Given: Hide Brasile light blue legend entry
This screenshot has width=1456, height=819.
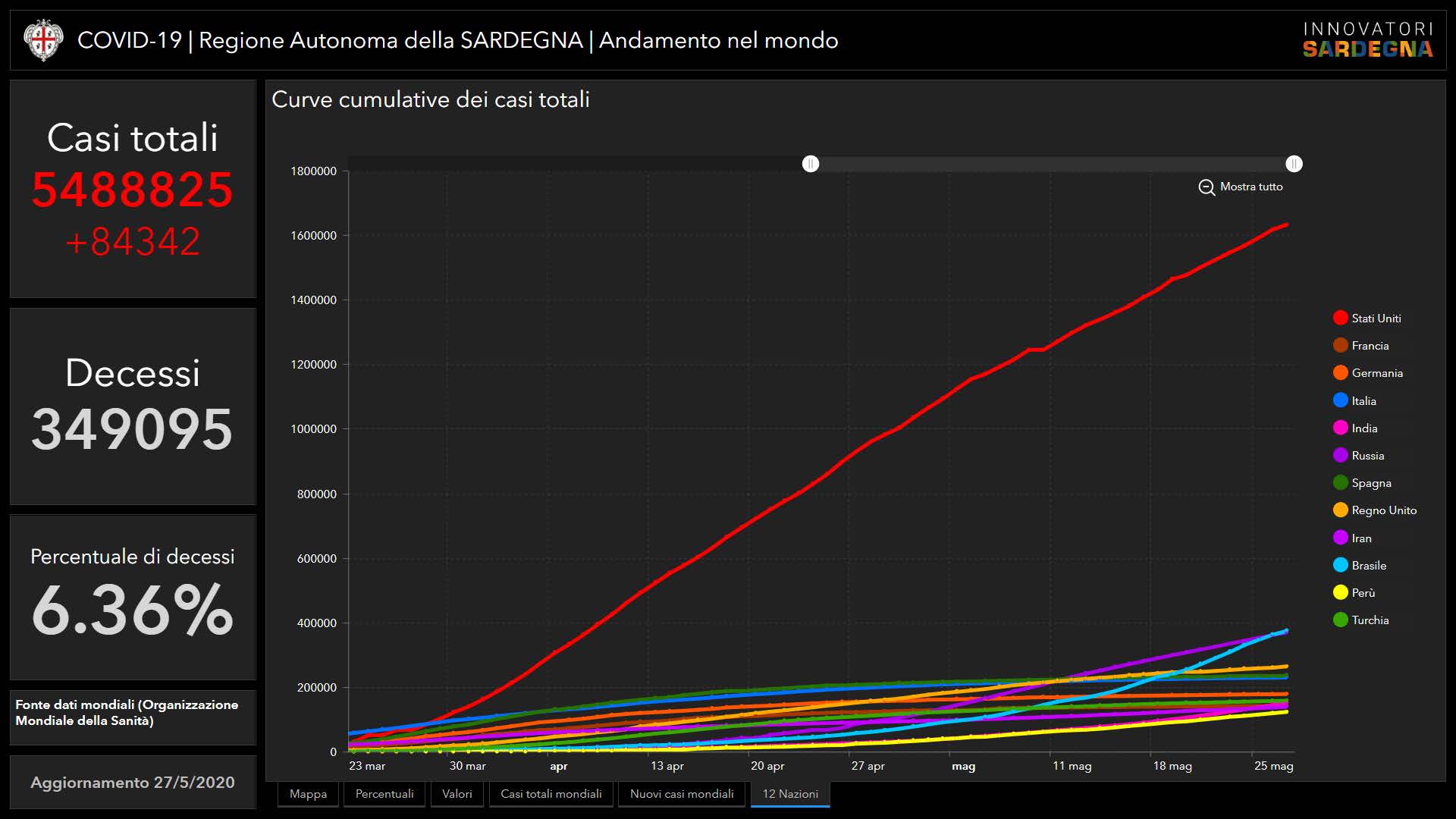Looking at the screenshot, I should point(1341,566).
